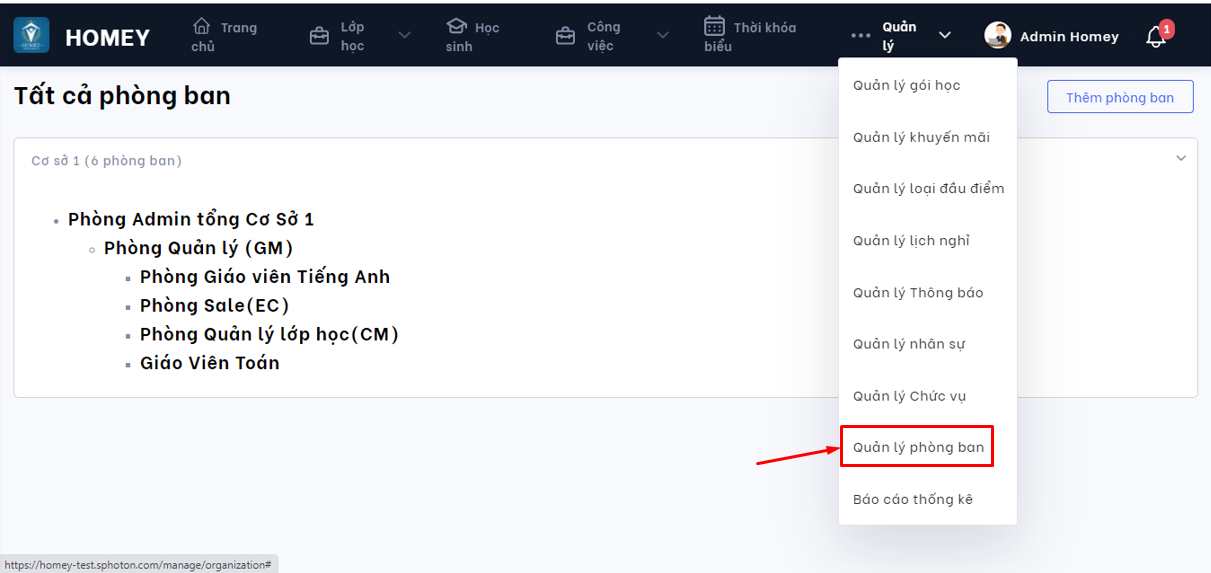Click the Admin Homey avatar picture
Screen dimensions: 1211x573
pyautogui.click(x=997, y=36)
